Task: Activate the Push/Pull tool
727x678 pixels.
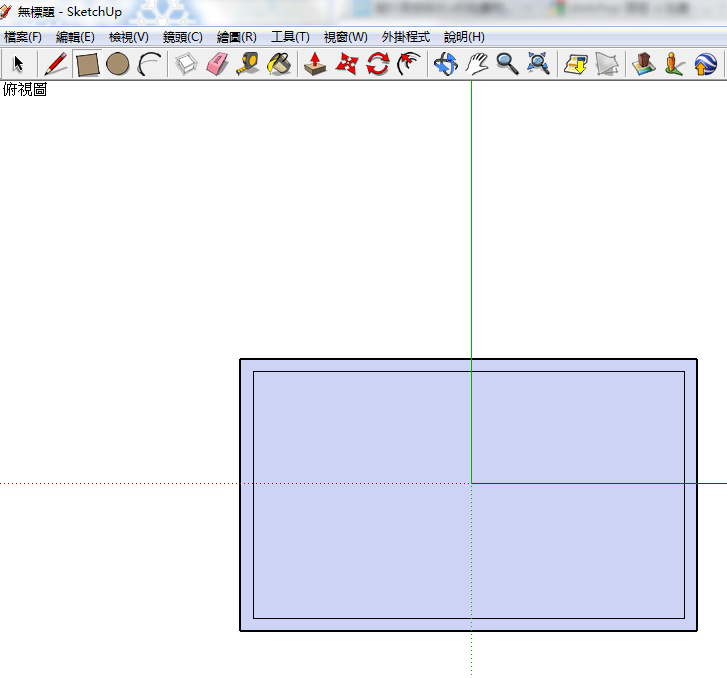Action: tap(315, 64)
